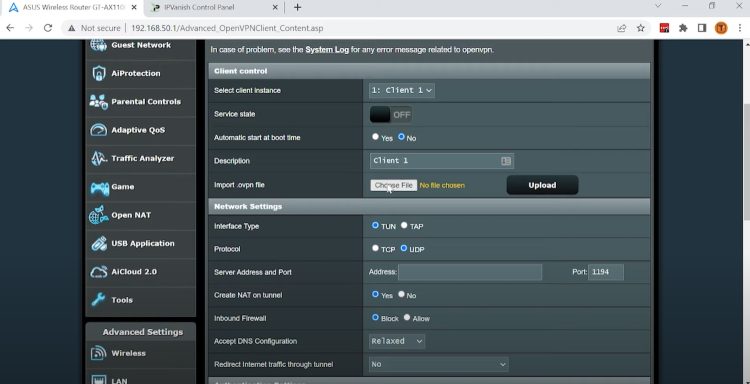The image size is (750, 384).
Task: Select Yes for Create NAT on tunnel
Action: tap(375, 294)
